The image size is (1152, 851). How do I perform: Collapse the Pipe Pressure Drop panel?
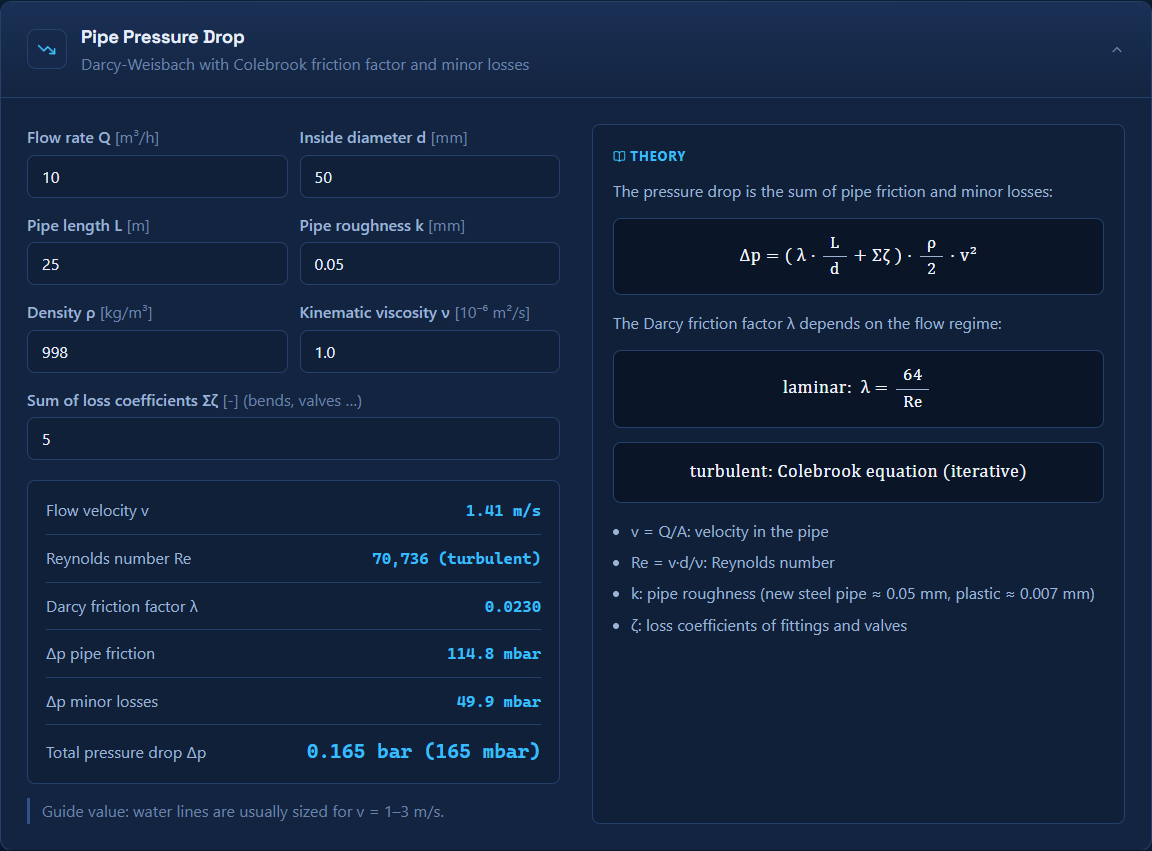tap(1116, 50)
